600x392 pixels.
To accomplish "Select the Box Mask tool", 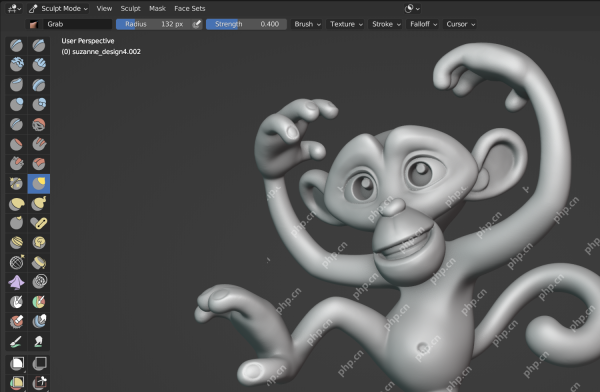I will click(16, 363).
